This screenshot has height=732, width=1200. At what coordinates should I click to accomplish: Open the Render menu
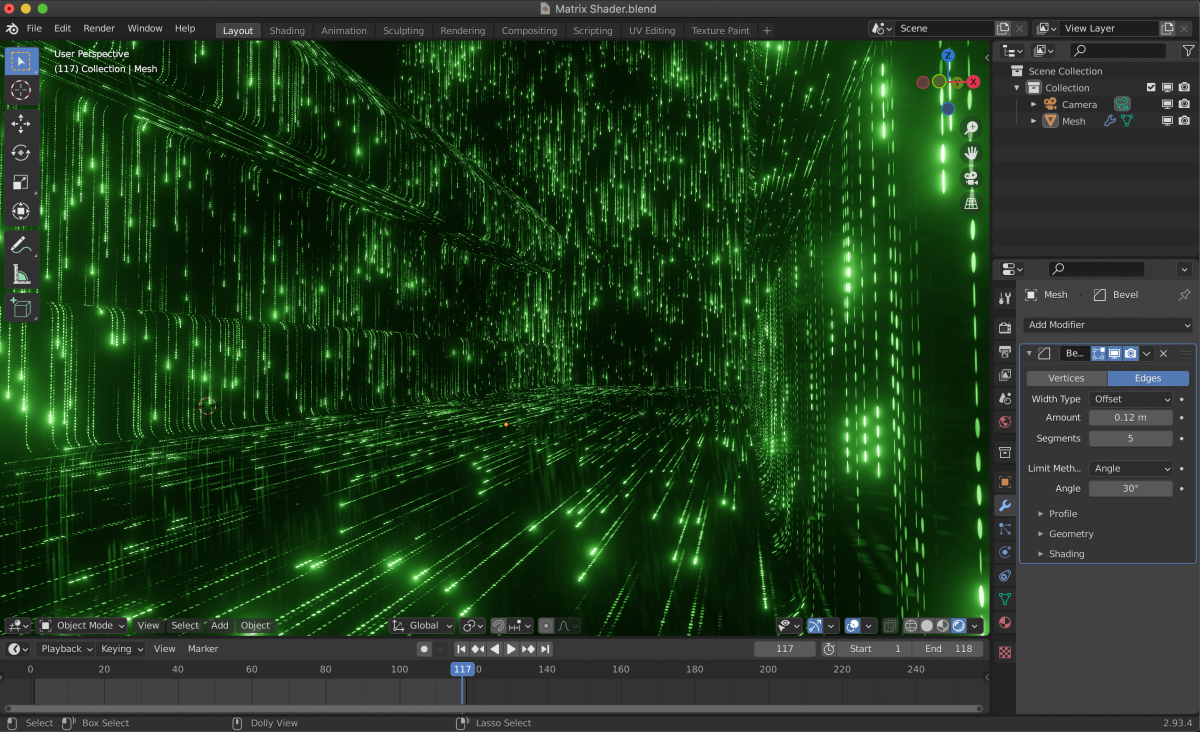point(99,29)
